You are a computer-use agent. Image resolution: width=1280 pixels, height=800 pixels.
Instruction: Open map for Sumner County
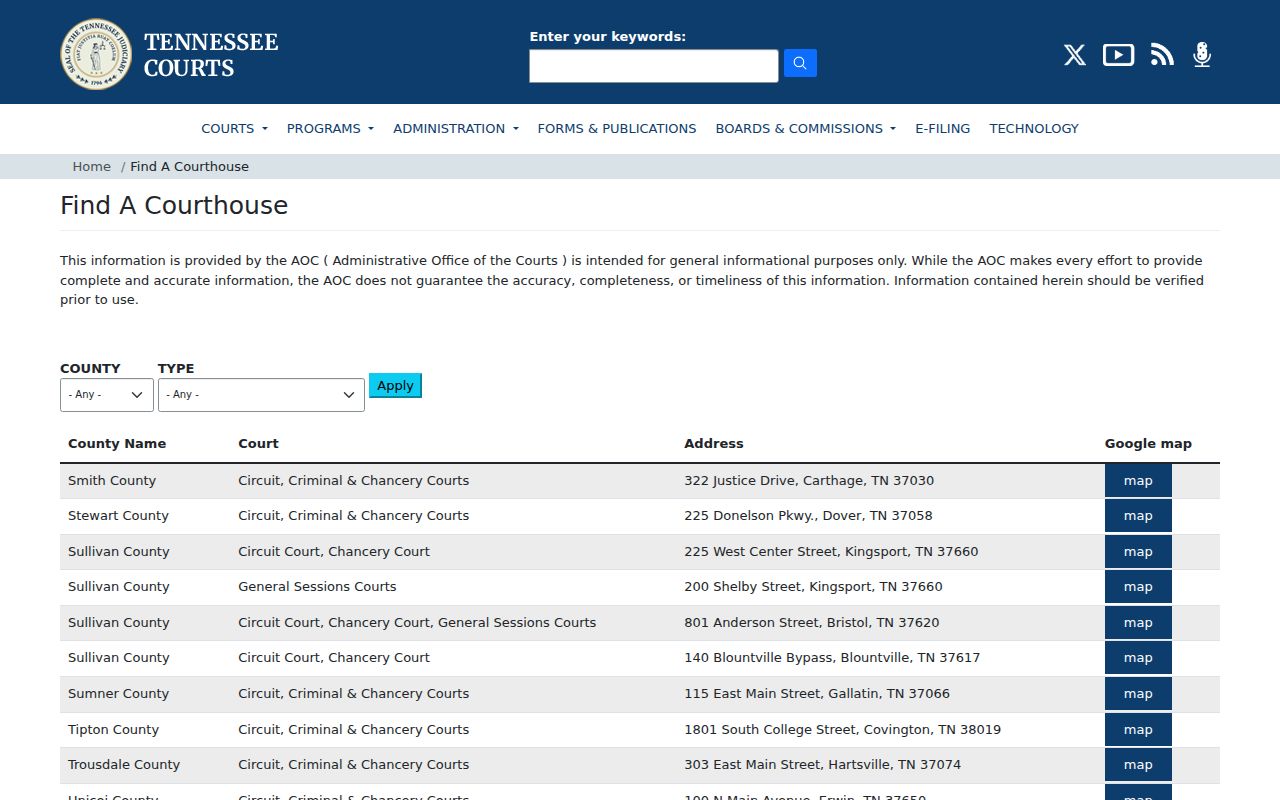[1138, 693]
